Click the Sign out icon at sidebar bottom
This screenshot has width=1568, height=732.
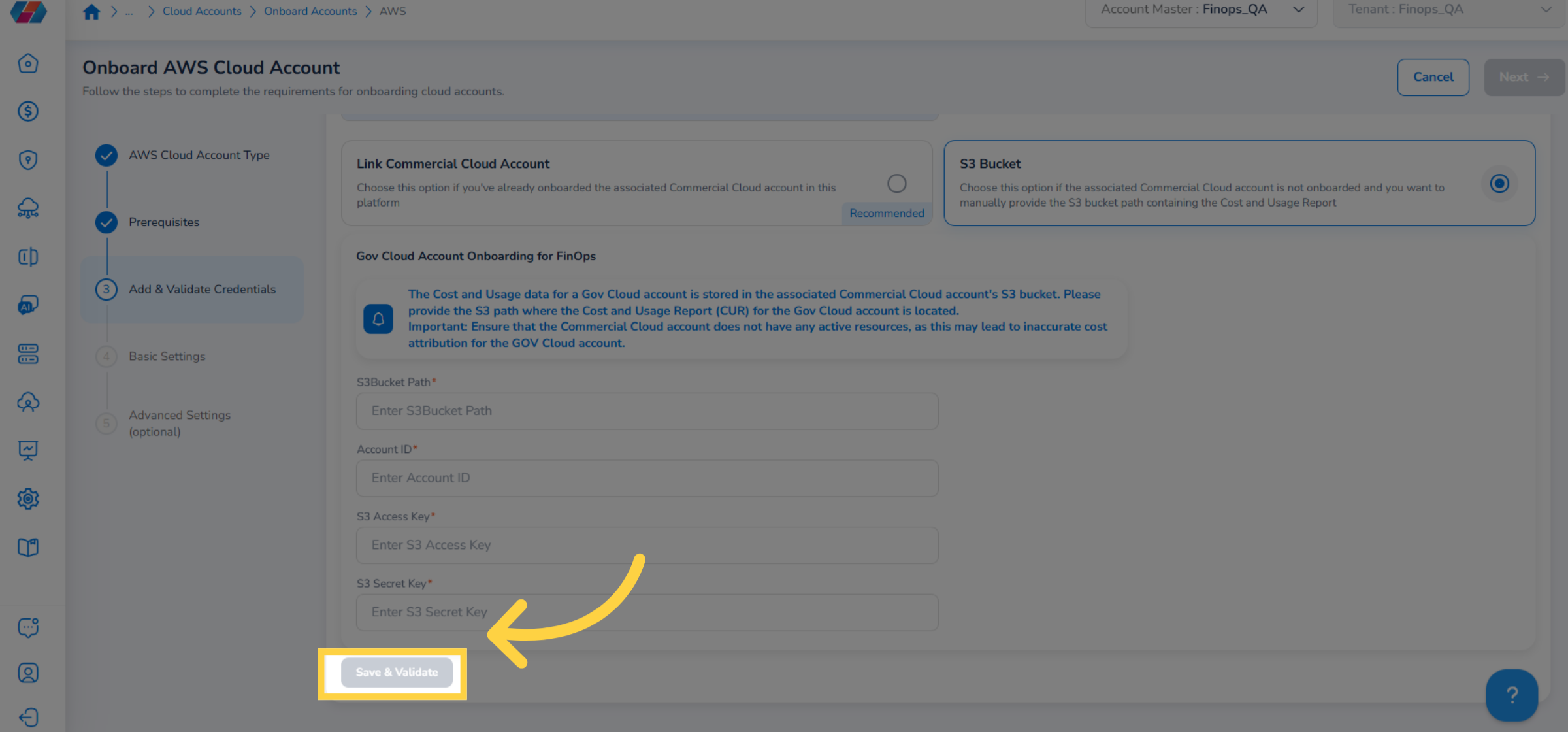(28, 717)
